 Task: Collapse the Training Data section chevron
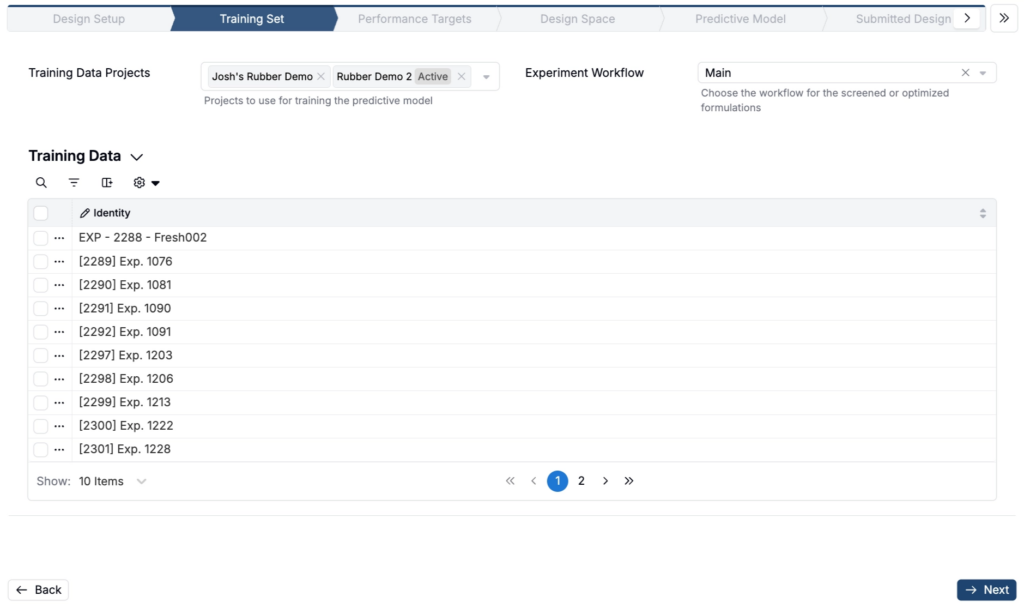pos(136,157)
